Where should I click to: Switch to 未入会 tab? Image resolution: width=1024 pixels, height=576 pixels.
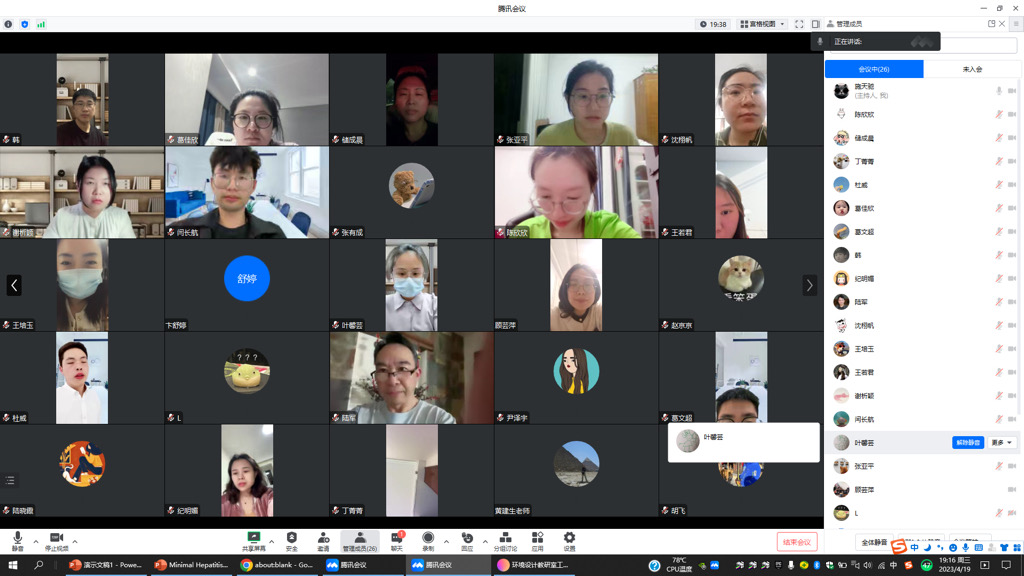(972, 69)
